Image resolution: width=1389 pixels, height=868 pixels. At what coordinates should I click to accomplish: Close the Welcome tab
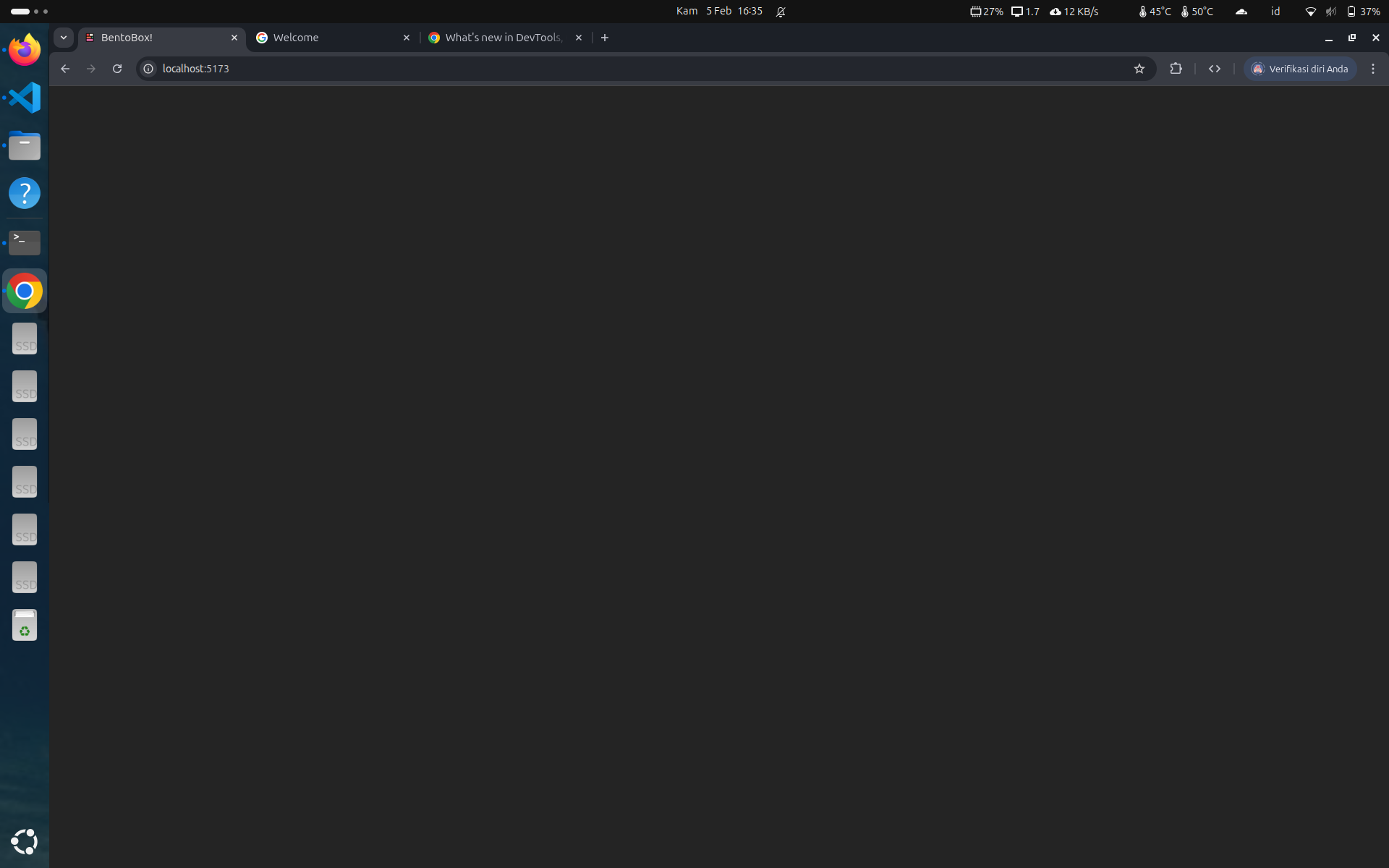[x=406, y=38]
